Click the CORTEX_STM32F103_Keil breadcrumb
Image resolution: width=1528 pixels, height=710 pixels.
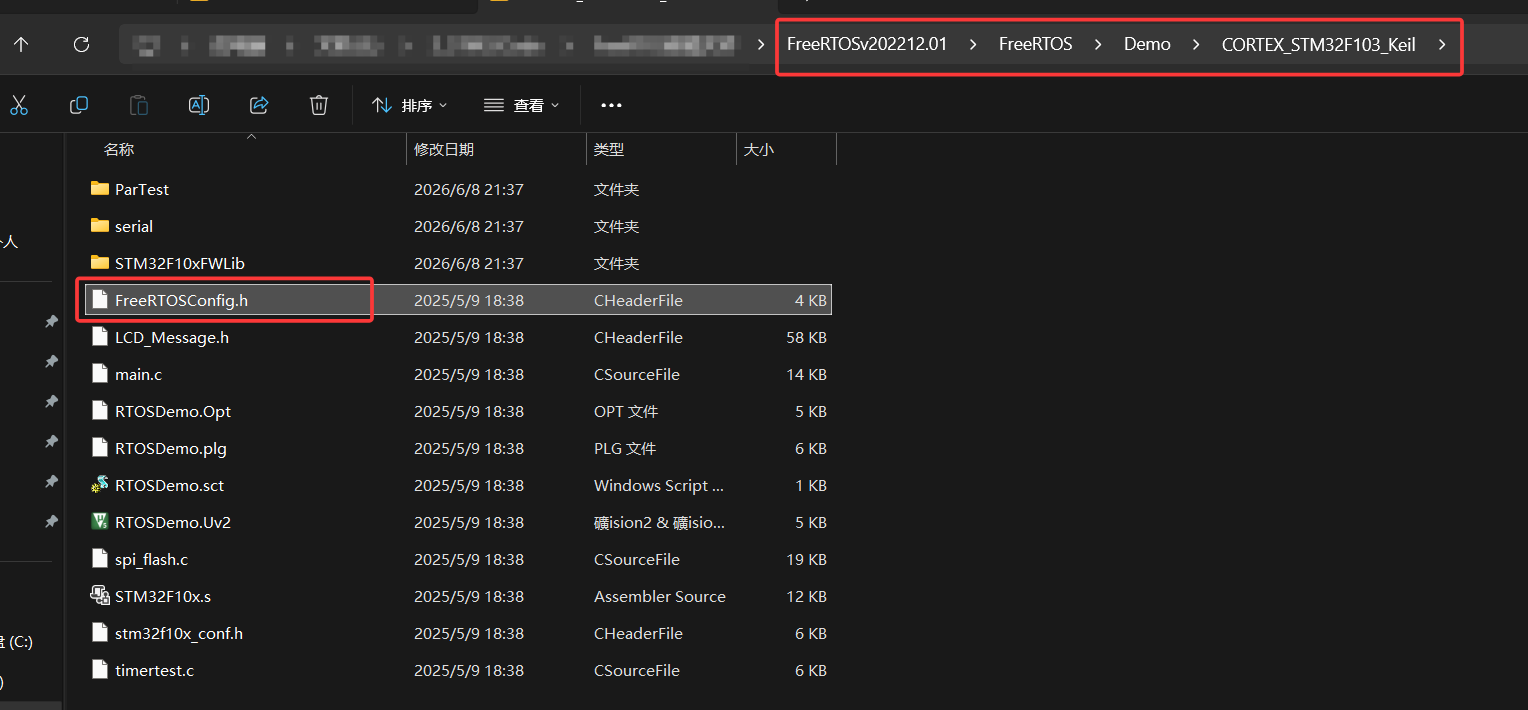click(1319, 44)
